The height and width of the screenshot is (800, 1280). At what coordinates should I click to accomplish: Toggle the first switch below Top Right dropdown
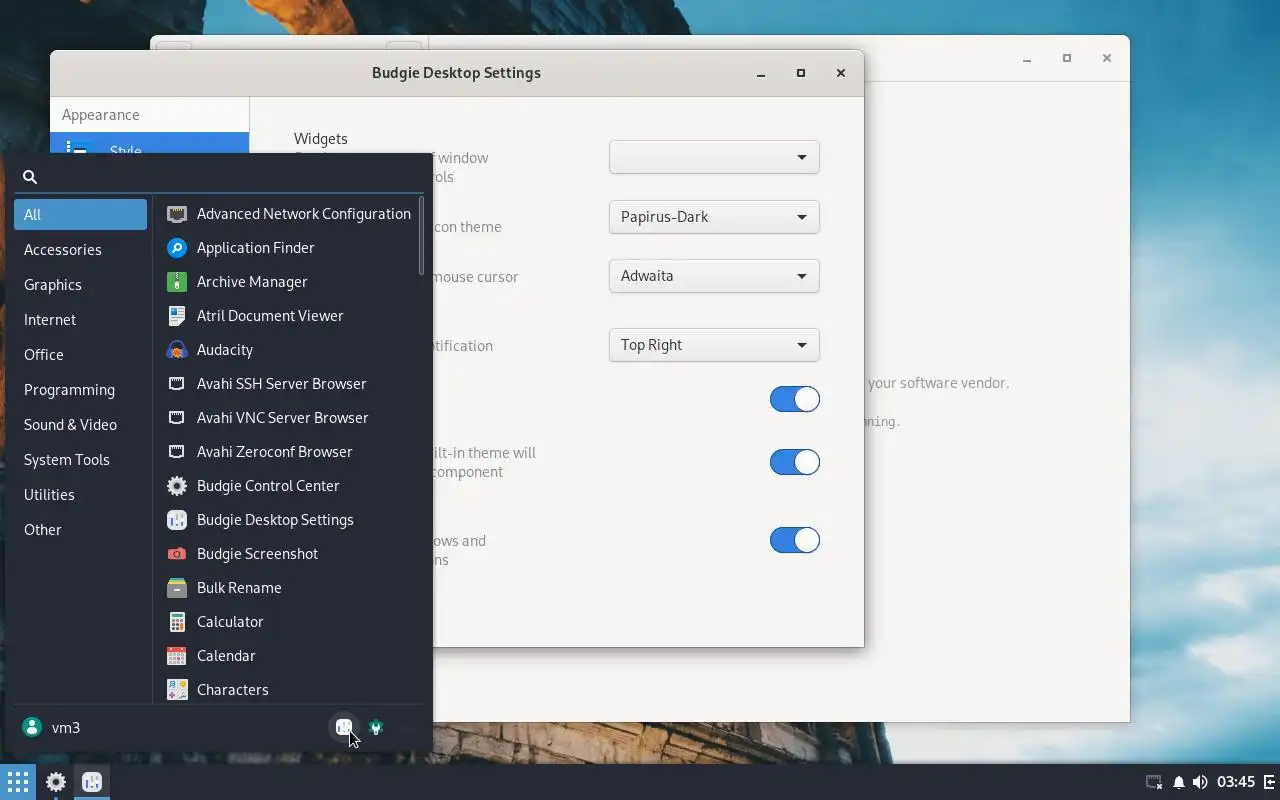(x=795, y=399)
